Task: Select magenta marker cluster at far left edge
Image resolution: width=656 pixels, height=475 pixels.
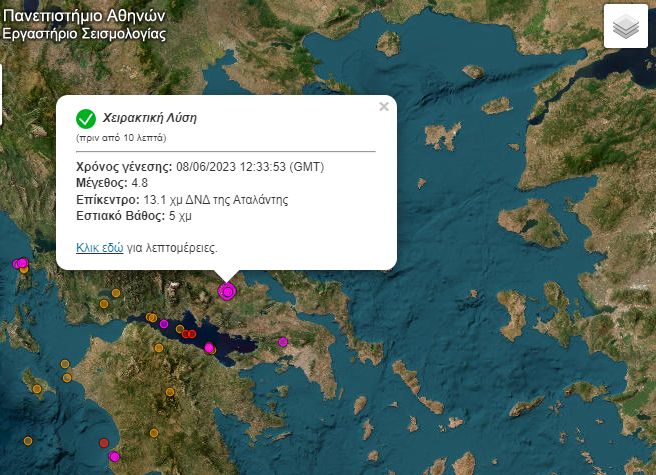Action: pos(20,263)
